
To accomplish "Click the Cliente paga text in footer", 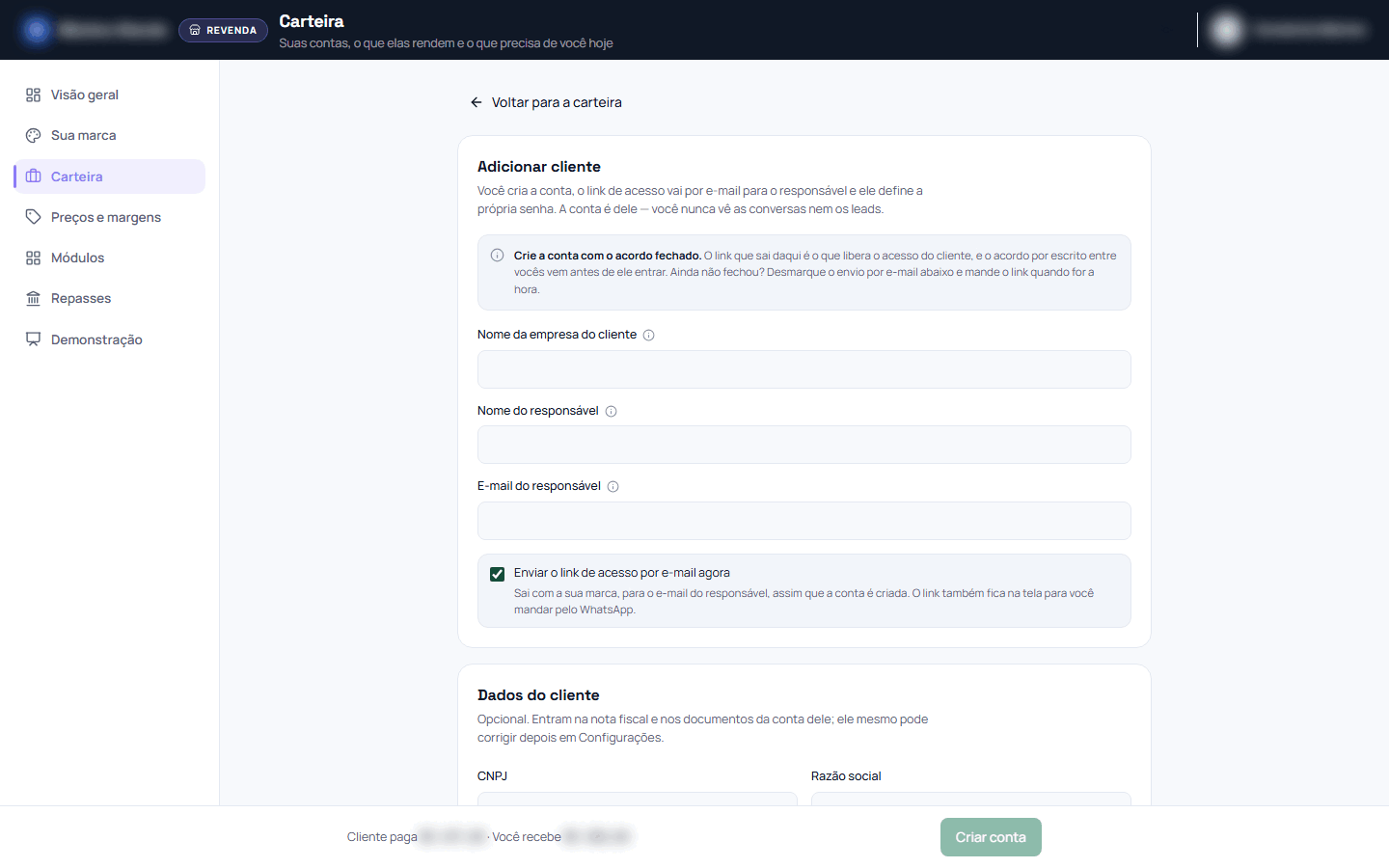I will click(x=382, y=837).
